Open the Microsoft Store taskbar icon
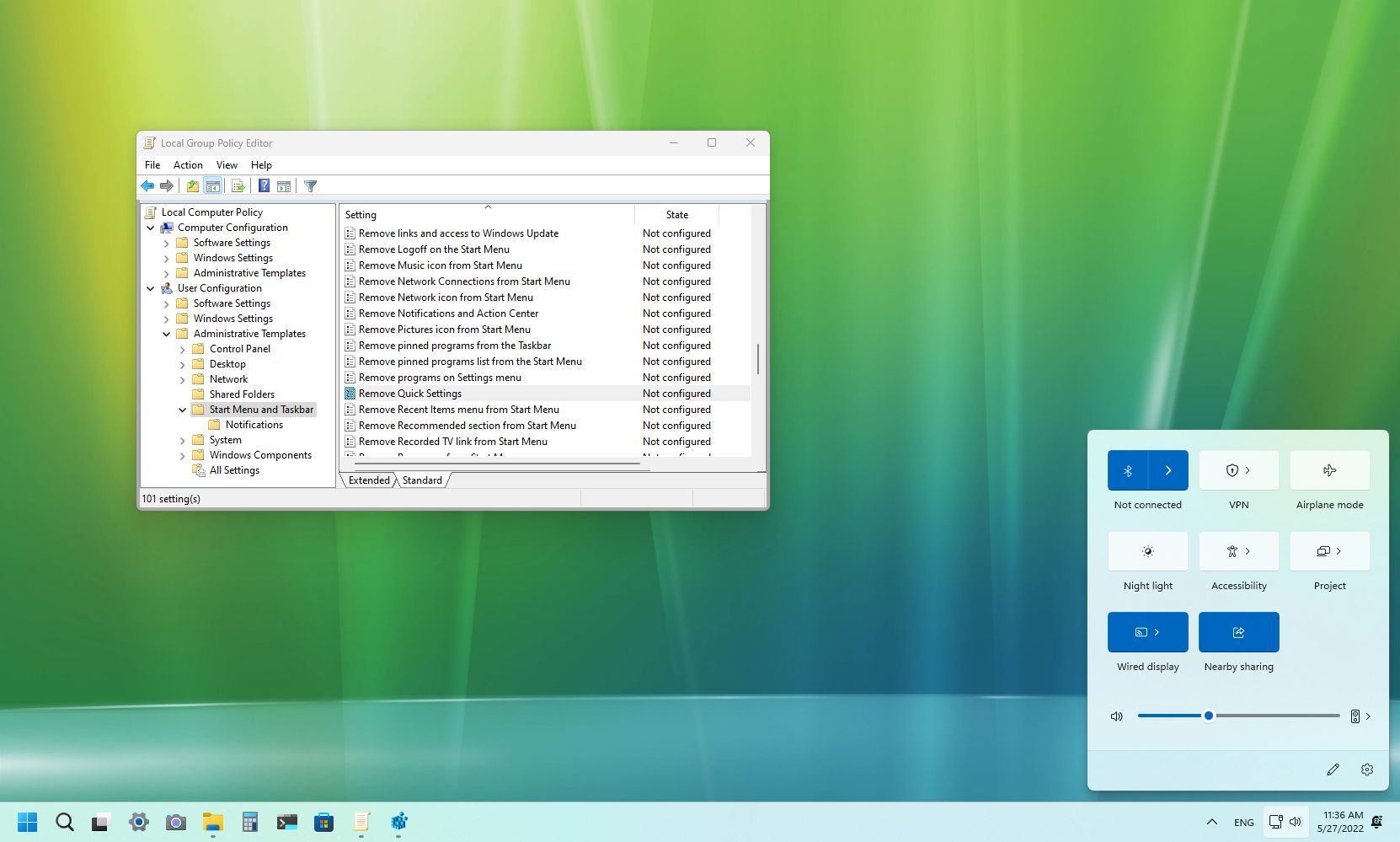Viewport: 1400px width, 842px height. [323, 822]
